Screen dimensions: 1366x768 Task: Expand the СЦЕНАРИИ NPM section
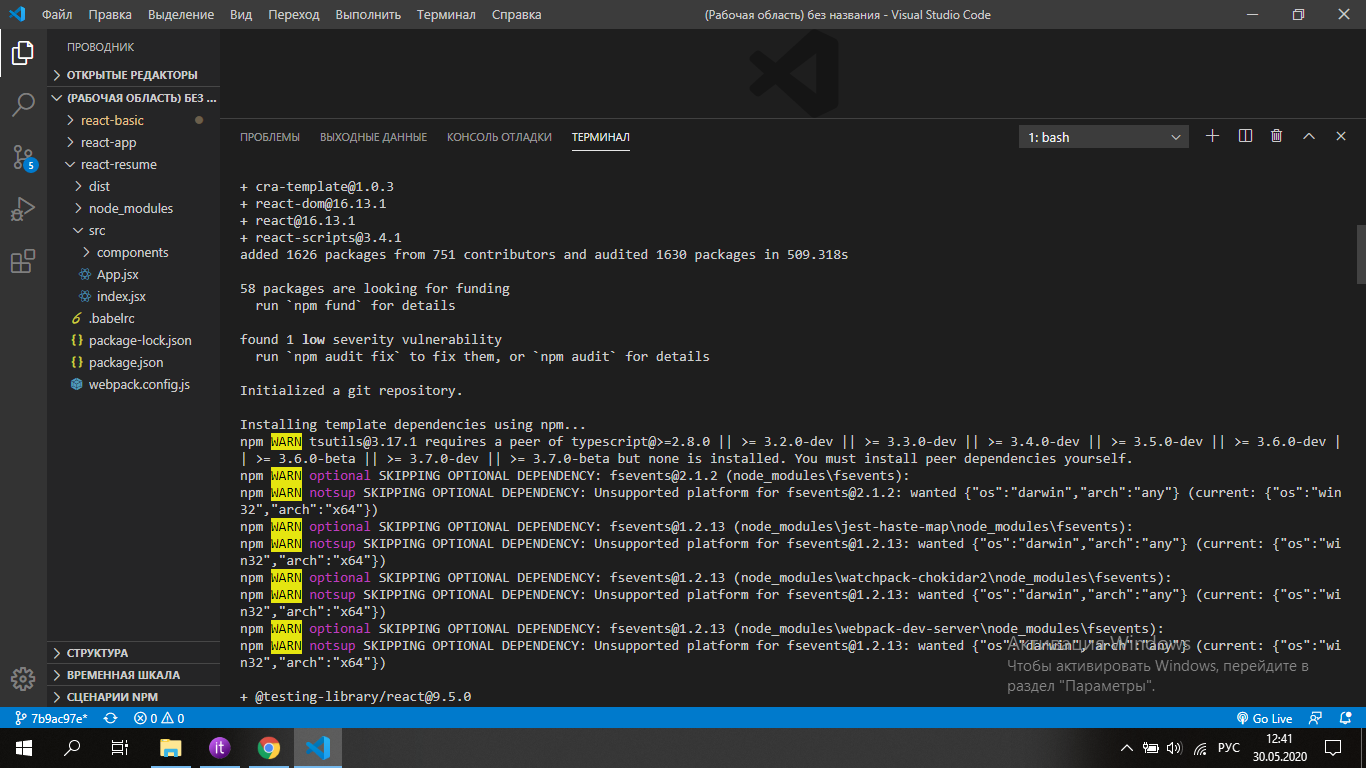[134, 697]
